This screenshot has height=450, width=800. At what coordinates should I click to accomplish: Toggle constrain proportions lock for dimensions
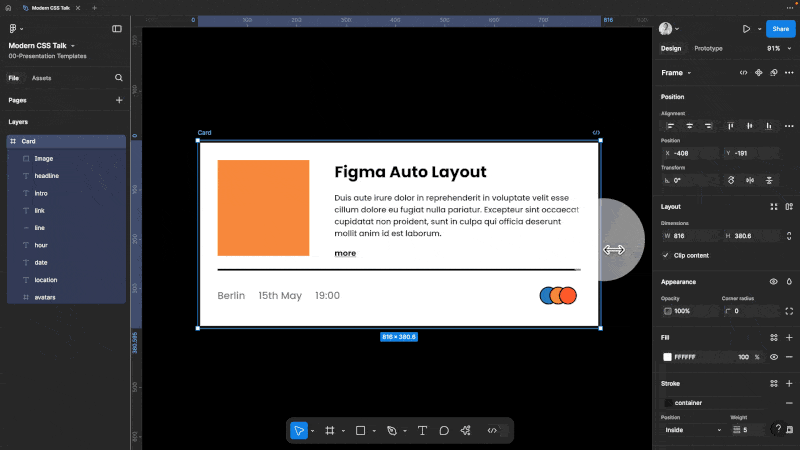point(789,236)
